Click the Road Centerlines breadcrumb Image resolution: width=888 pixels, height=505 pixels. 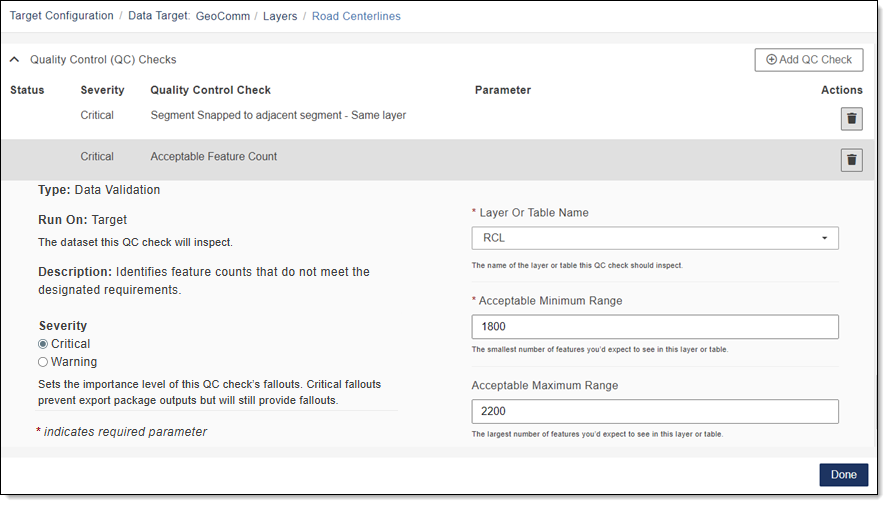356,16
